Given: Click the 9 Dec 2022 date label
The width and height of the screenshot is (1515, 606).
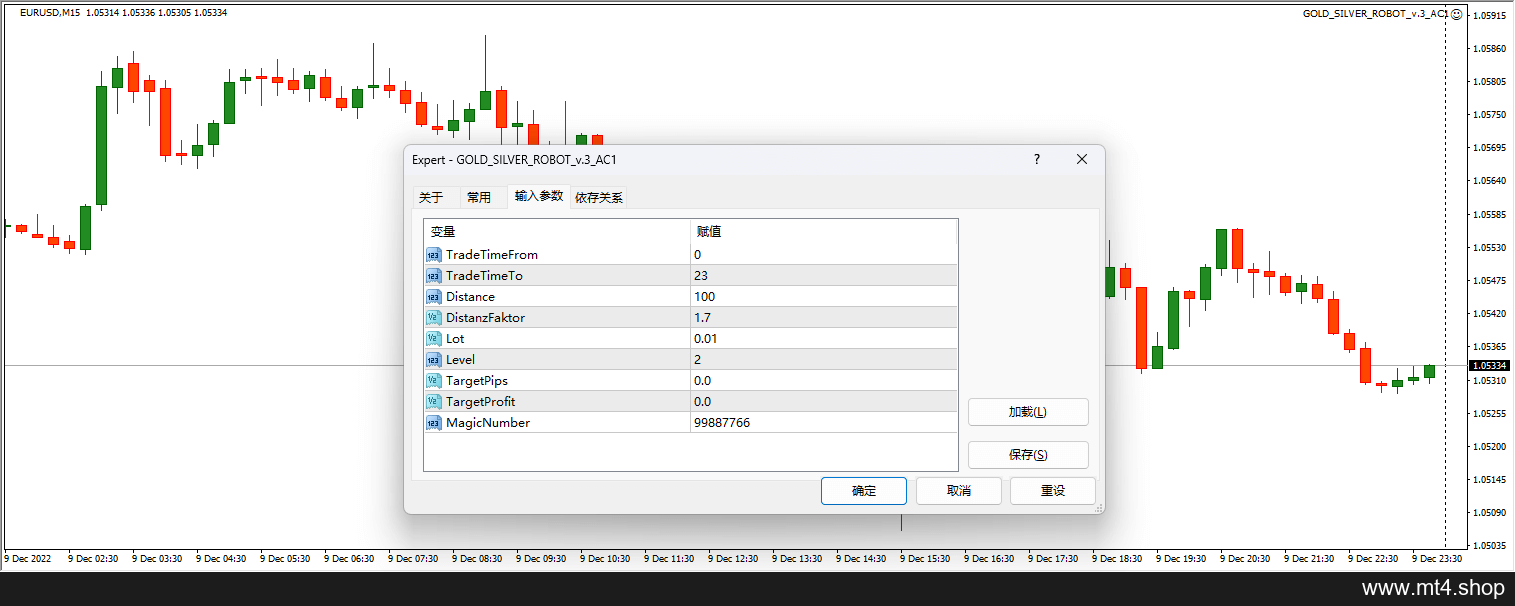Looking at the screenshot, I should 27,559.
